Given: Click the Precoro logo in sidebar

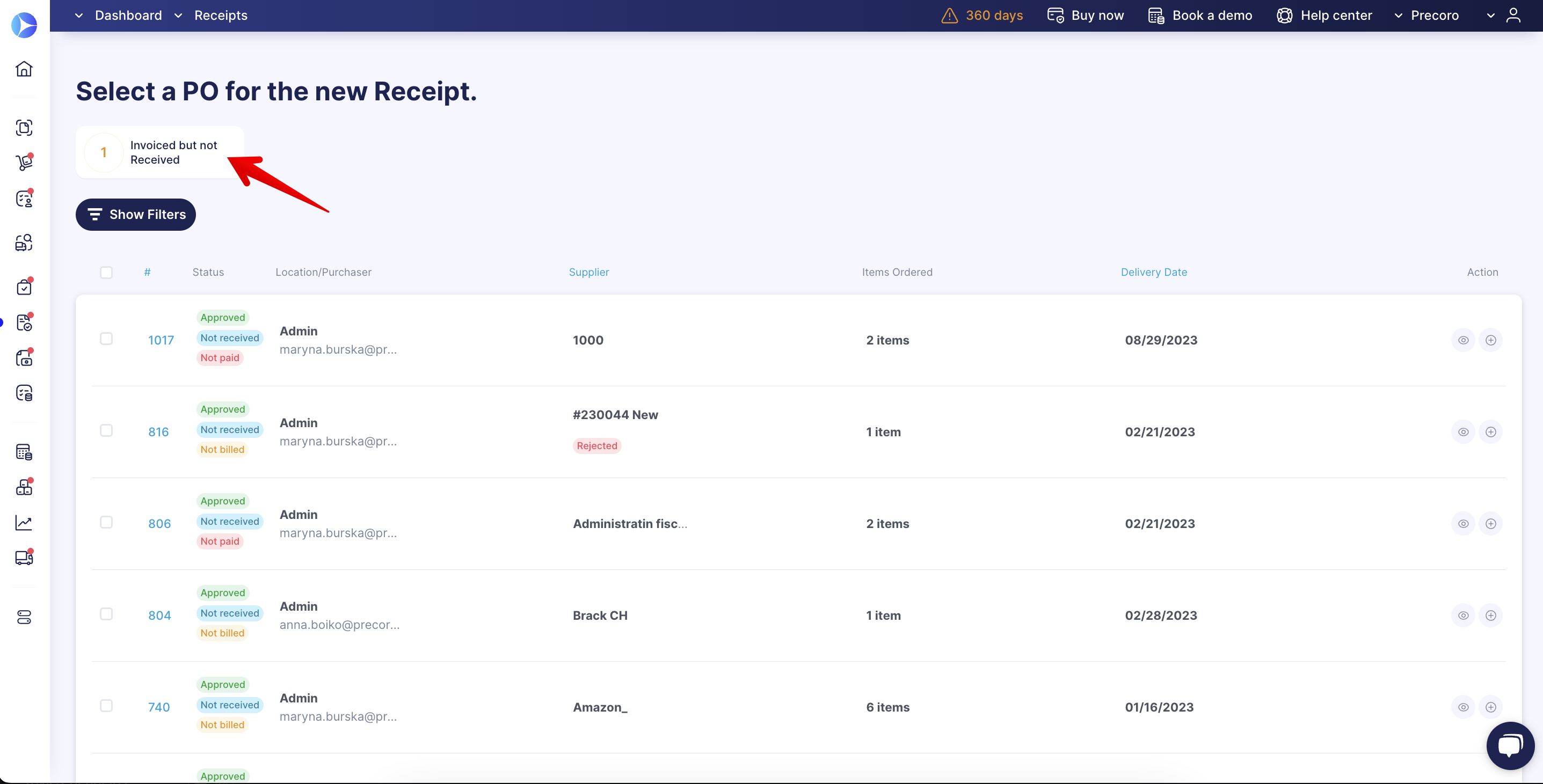Looking at the screenshot, I should coord(24,25).
